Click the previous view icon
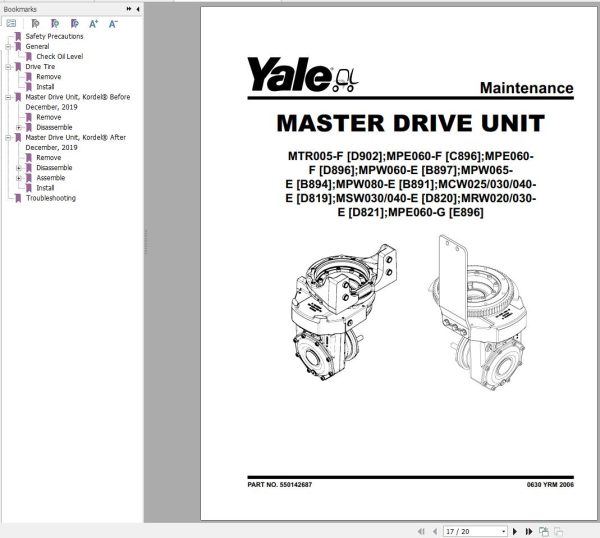The height and width of the screenshot is (538, 600). pos(543,531)
